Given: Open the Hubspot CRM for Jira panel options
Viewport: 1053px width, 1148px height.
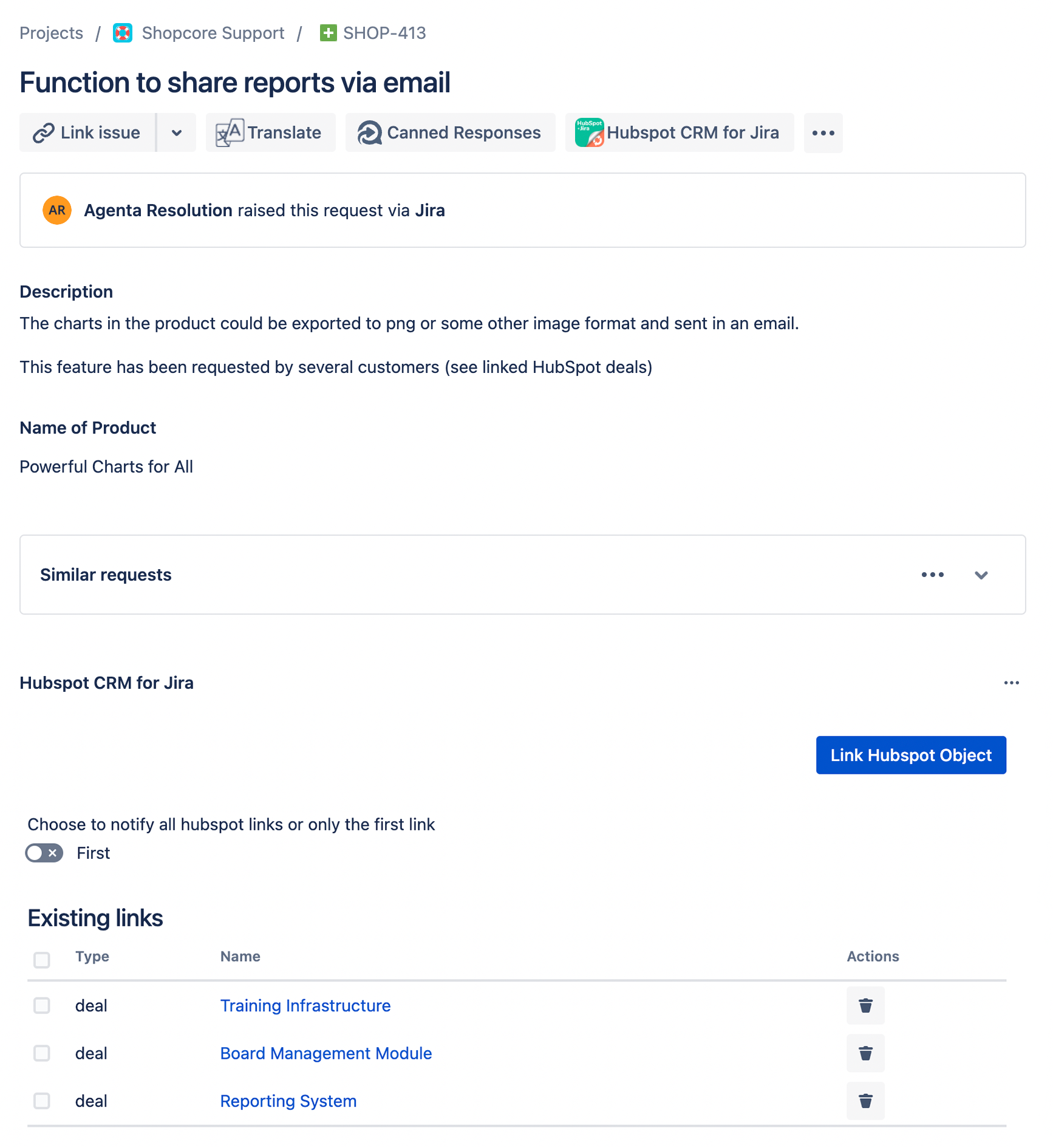Looking at the screenshot, I should [x=1011, y=683].
